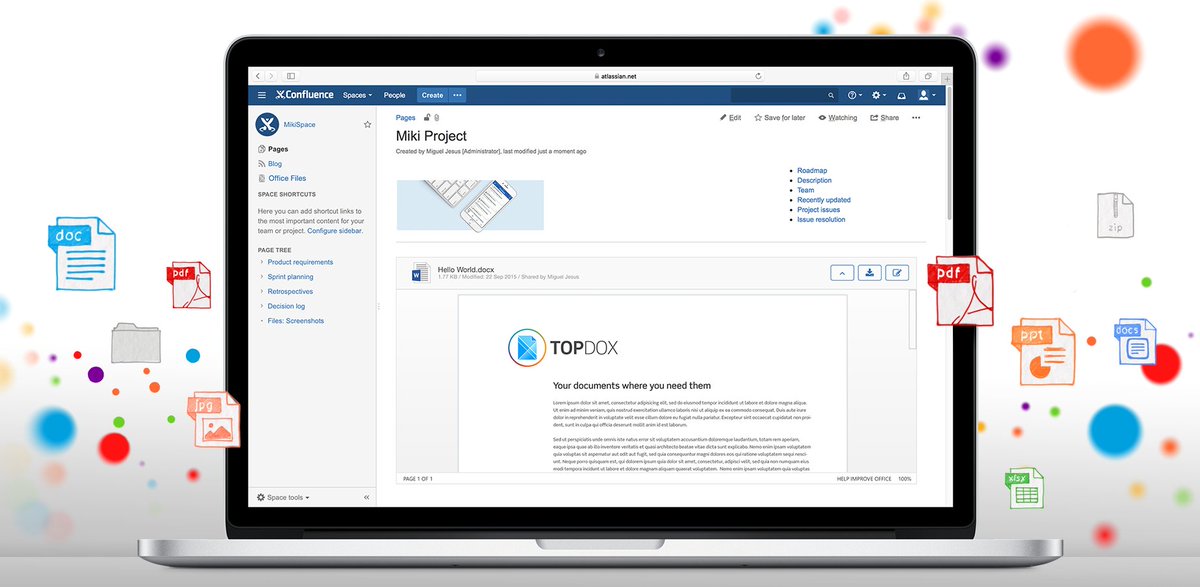Viewport: 1200px width, 587px height.
Task: Click the attachments paperclip icon
Action: (436, 118)
